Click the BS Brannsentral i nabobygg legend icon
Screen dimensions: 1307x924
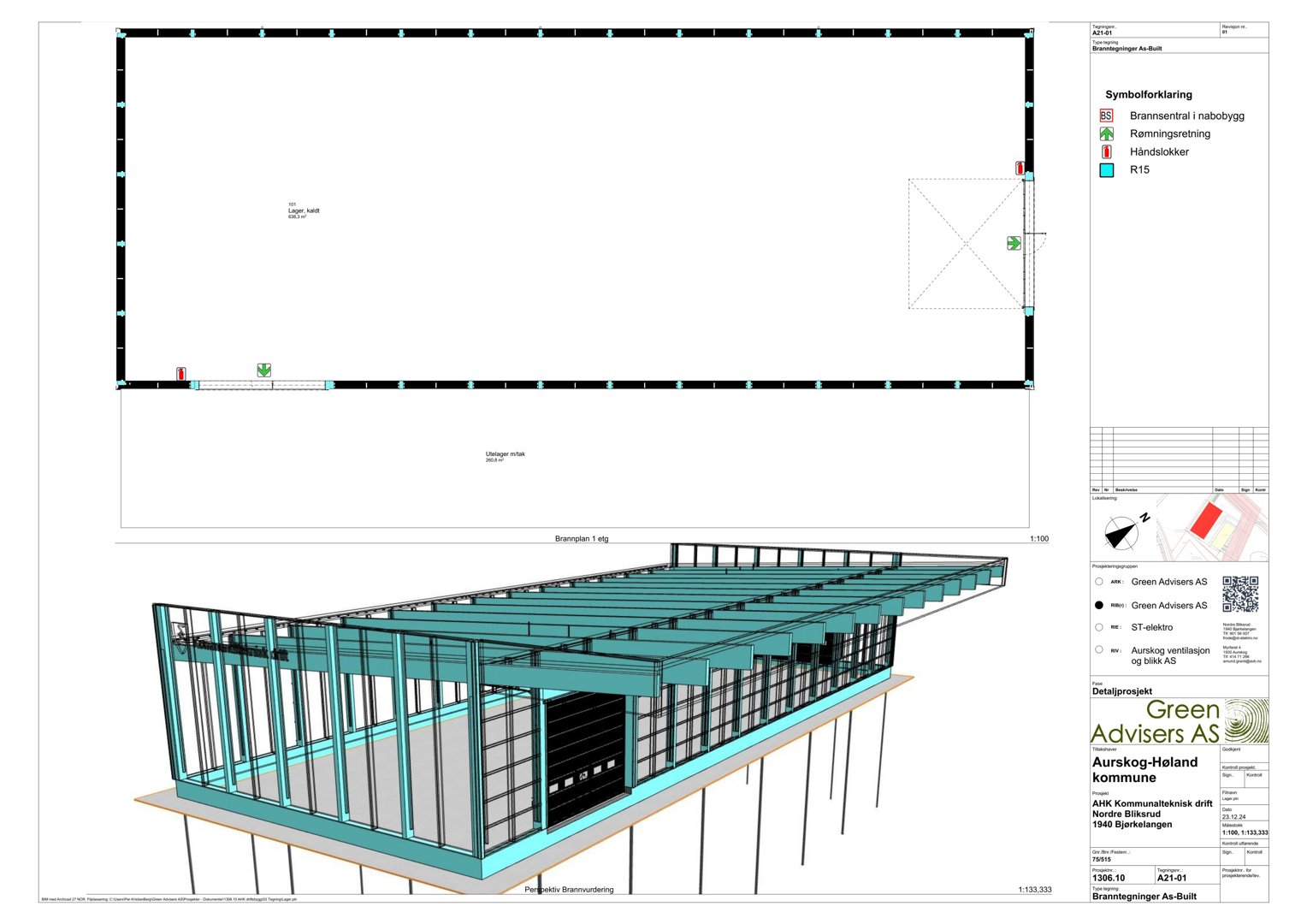[1107, 115]
